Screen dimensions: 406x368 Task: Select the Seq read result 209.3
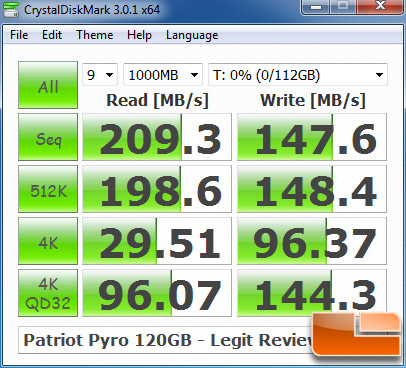157,137
